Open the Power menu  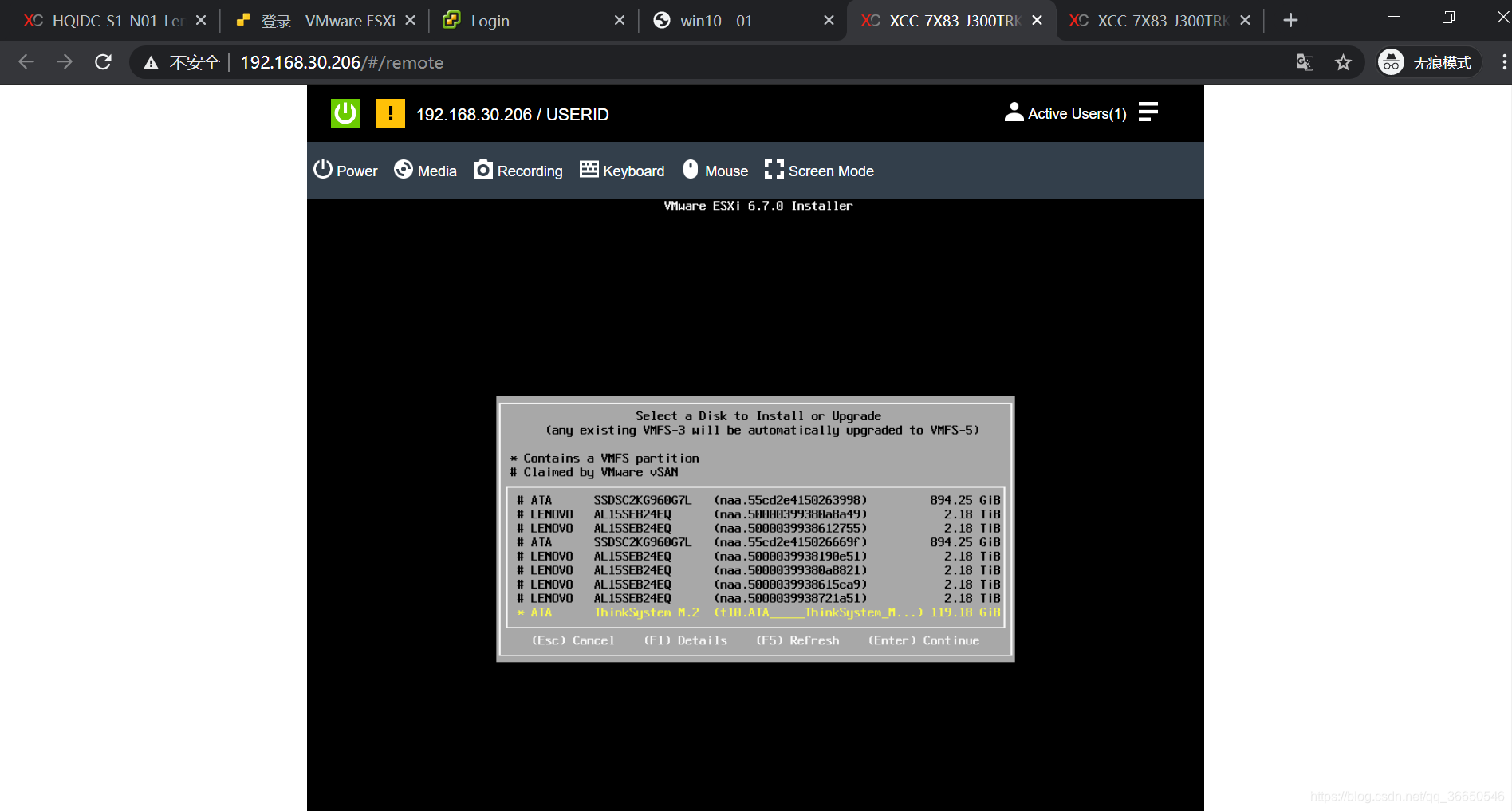345,171
